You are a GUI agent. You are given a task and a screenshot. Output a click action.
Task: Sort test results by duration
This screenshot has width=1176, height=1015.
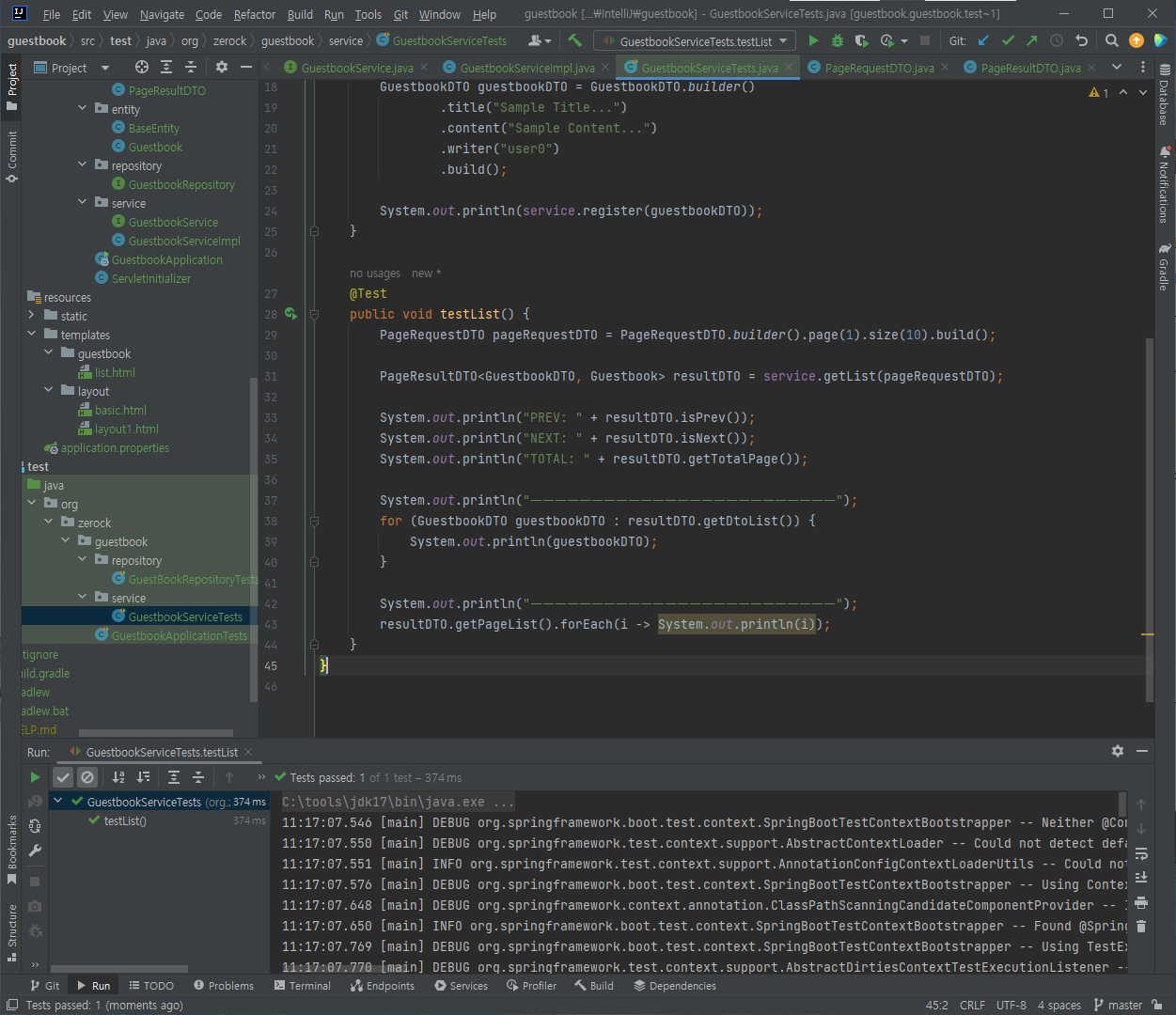click(143, 777)
